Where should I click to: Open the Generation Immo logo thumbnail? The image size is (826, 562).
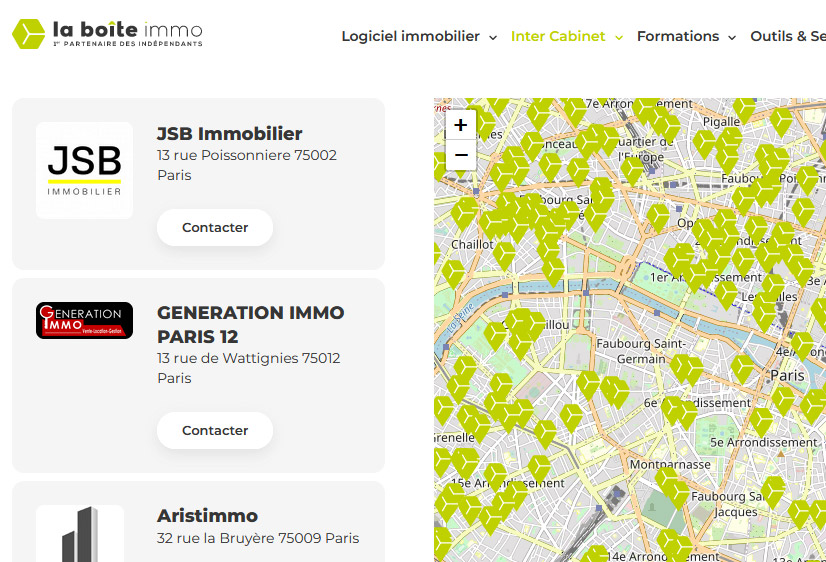click(84, 320)
